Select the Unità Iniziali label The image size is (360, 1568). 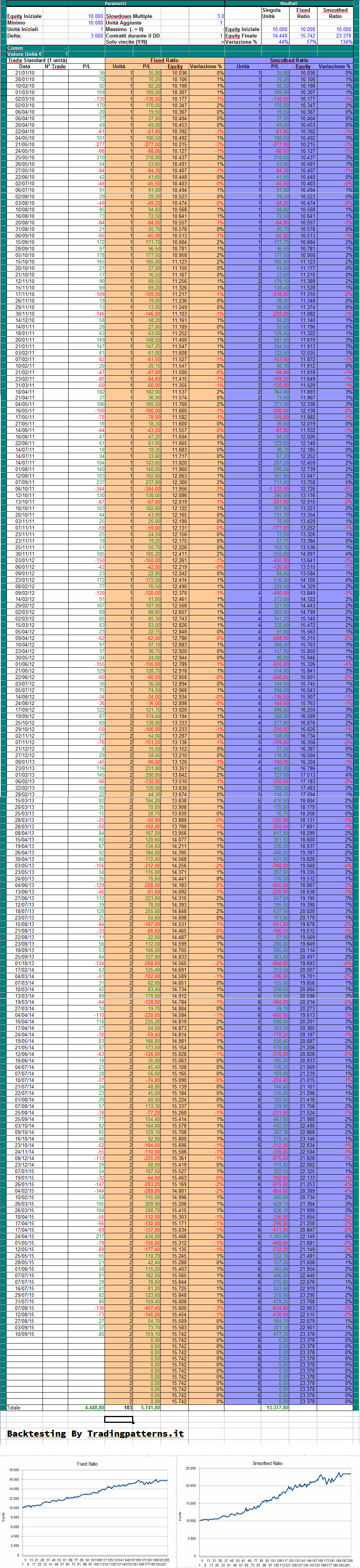(x=23, y=29)
